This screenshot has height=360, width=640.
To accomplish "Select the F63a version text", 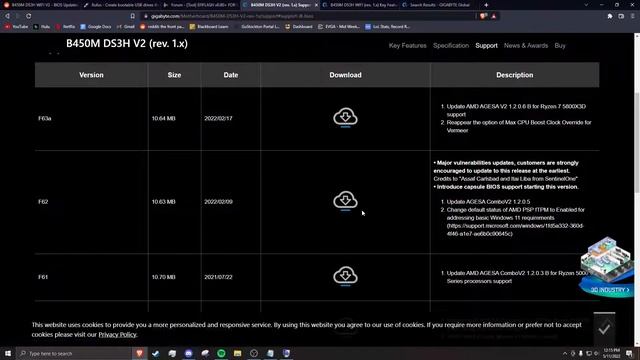I will (x=44, y=118).
